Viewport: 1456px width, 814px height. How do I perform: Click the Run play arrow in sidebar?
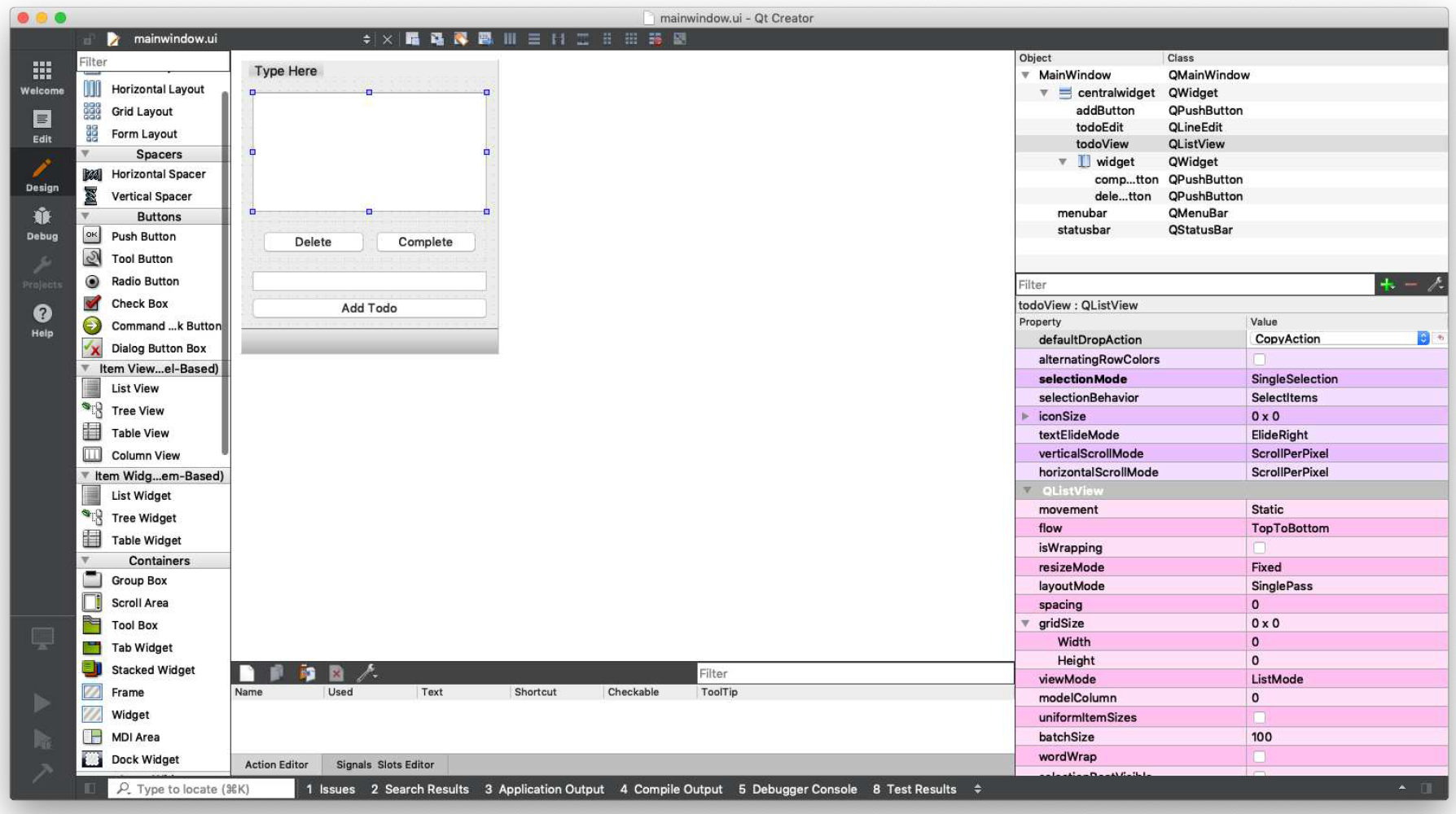click(42, 702)
